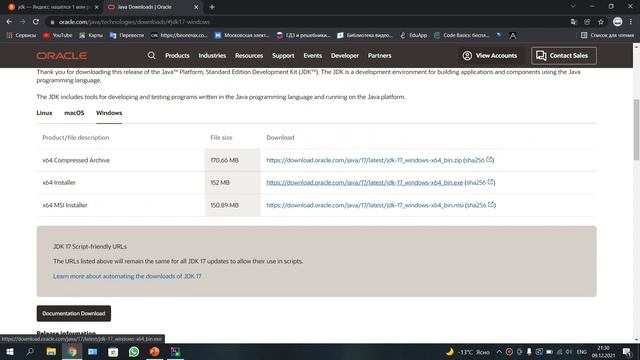Open the Events menu
This screenshot has width=640, height=360.
point(313,56)
